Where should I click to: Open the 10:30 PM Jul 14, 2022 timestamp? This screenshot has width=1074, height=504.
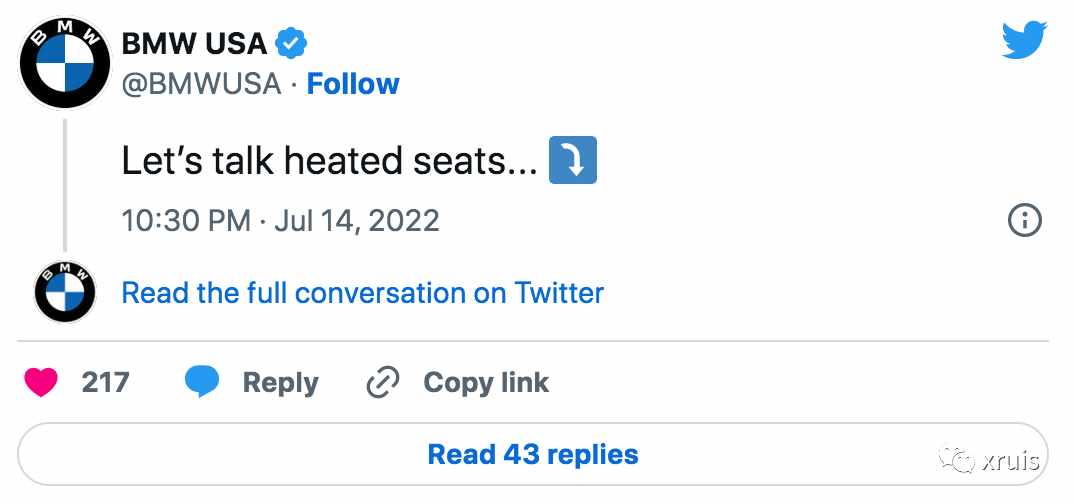[x=280, y=221]
